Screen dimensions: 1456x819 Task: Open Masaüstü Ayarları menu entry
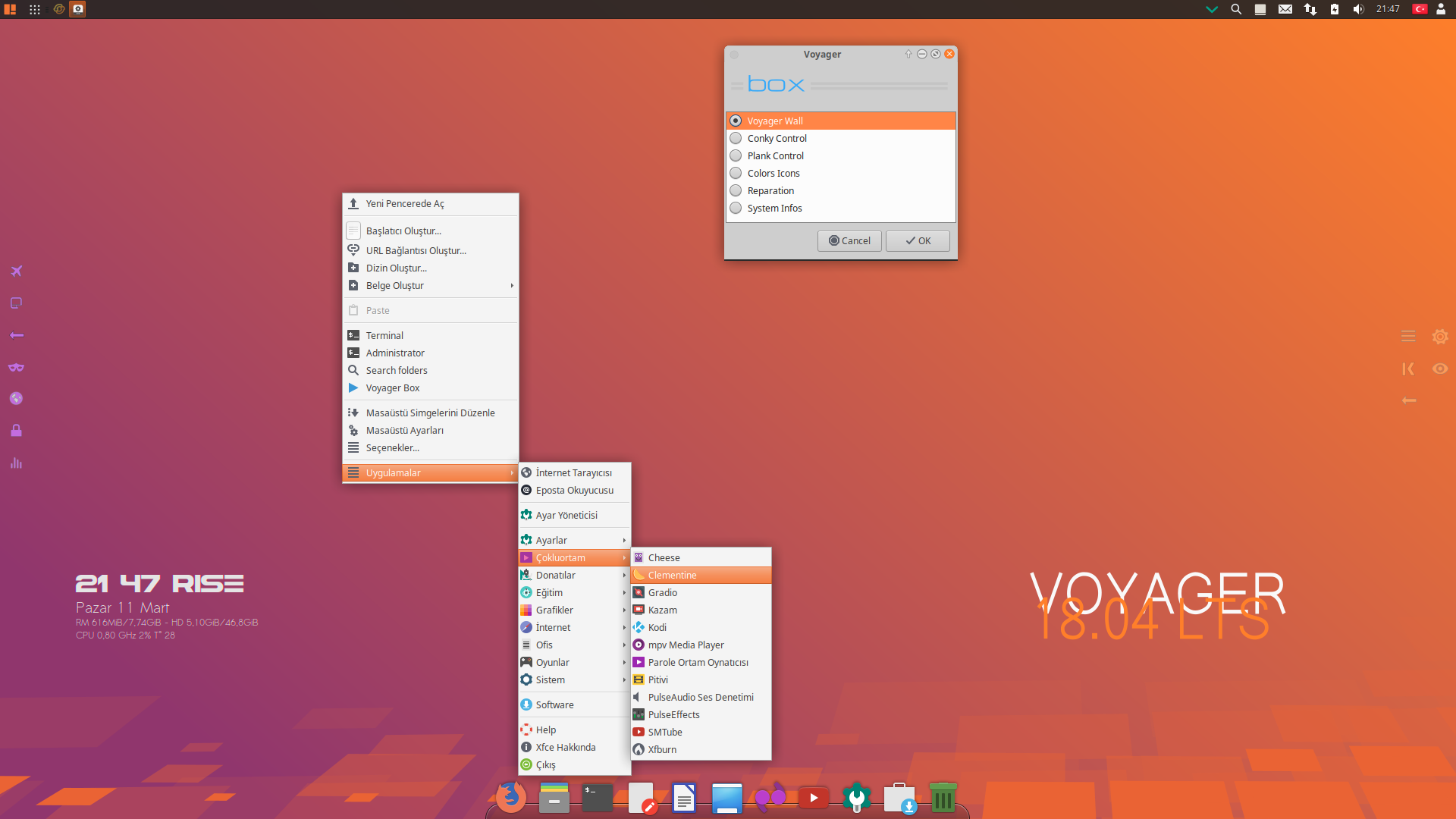(431, 430)
